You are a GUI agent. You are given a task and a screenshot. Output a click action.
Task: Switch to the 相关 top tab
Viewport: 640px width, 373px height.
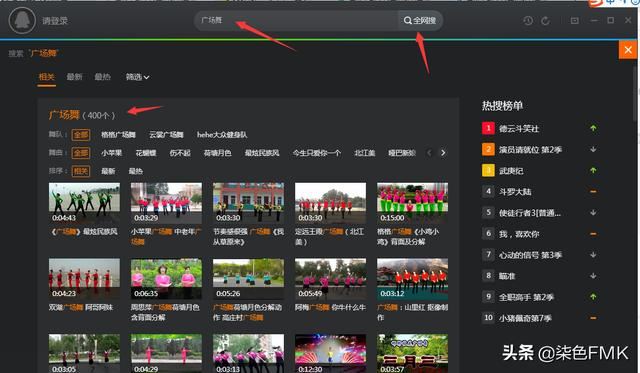[x=47, y=77]
